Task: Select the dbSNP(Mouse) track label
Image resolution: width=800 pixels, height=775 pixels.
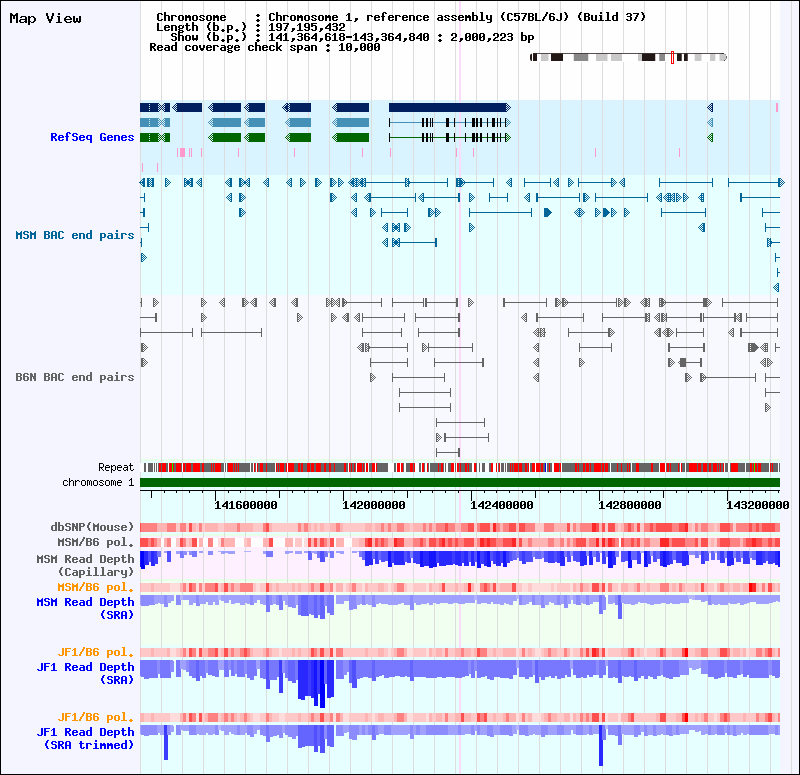Action: click(92, 527)
